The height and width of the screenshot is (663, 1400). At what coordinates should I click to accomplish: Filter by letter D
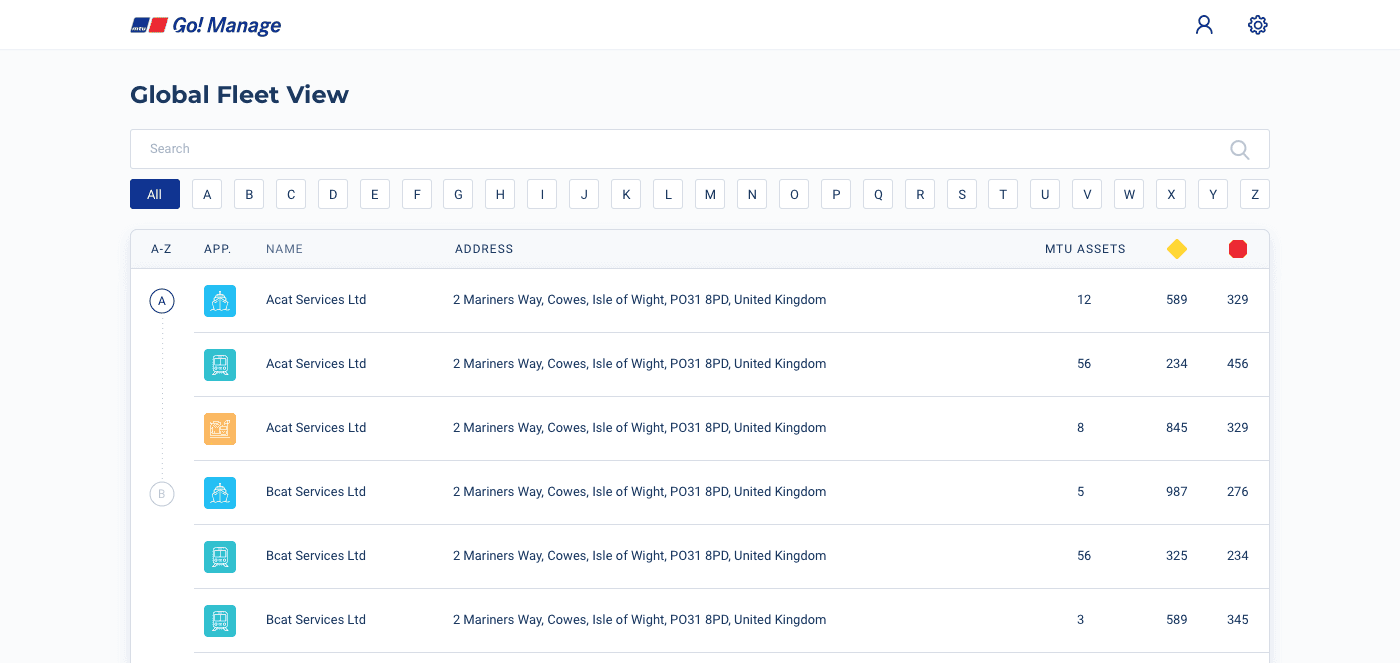[333, 194]
